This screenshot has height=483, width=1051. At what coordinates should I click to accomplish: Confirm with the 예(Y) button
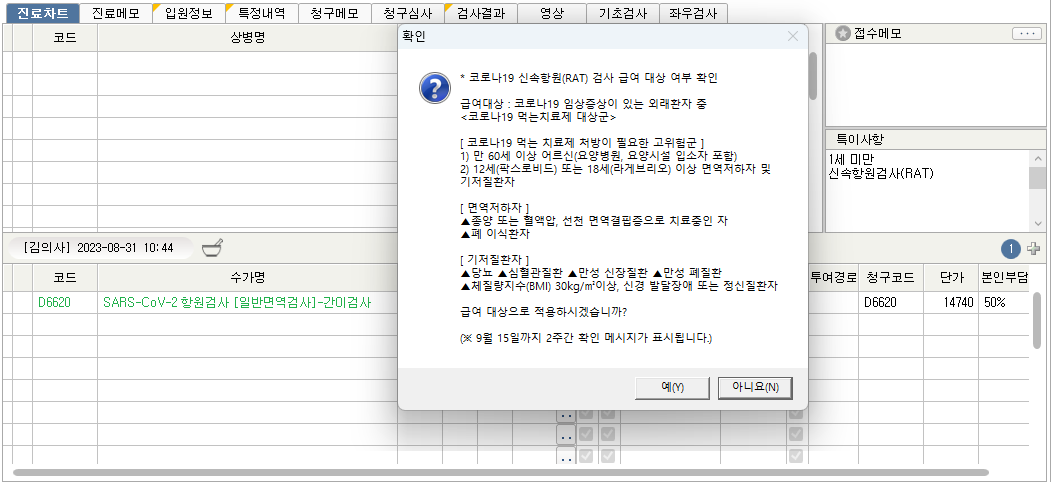coord(672,387)
